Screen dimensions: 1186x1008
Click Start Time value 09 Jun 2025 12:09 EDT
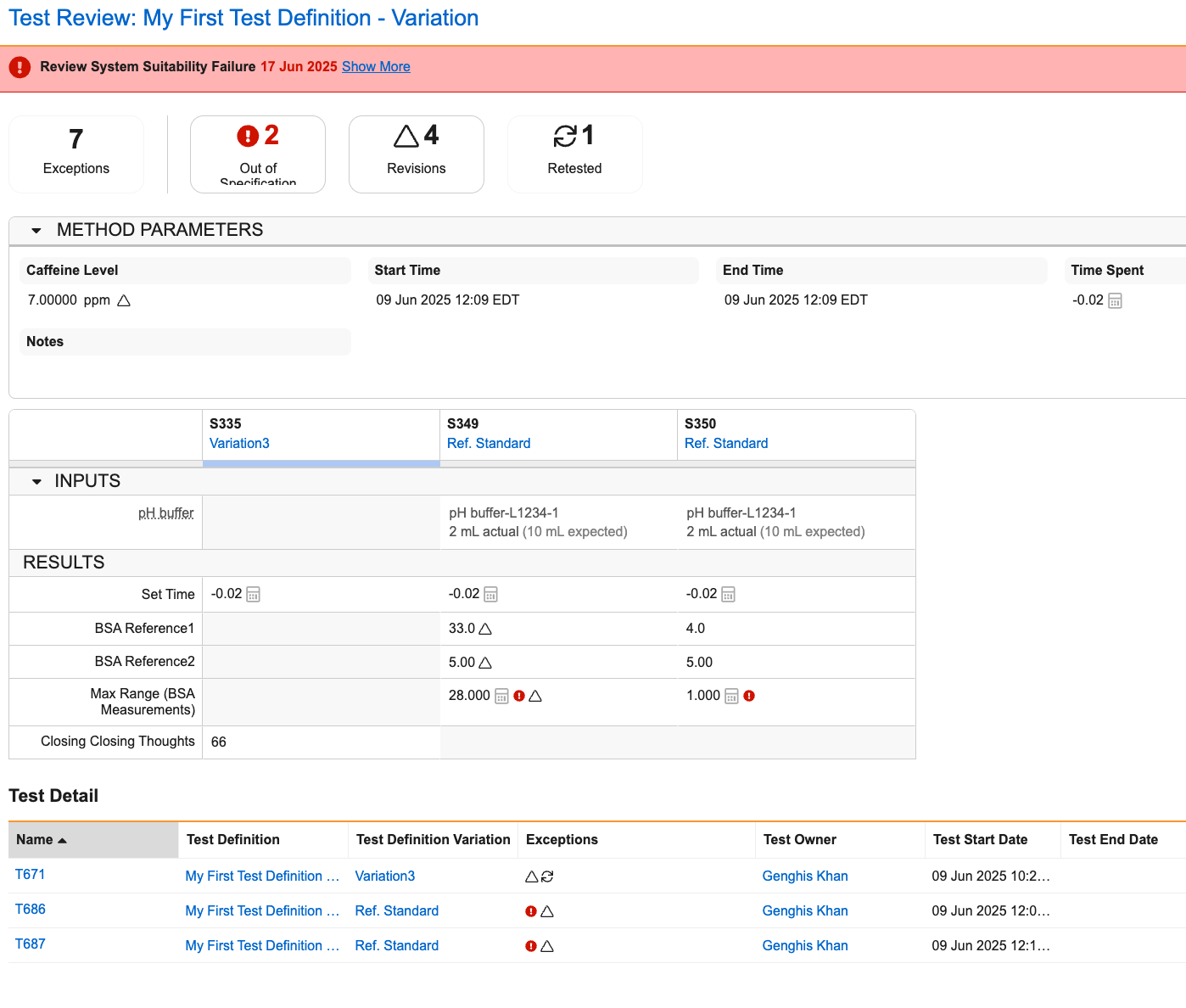pyautogui.click(x=448, y=300)
